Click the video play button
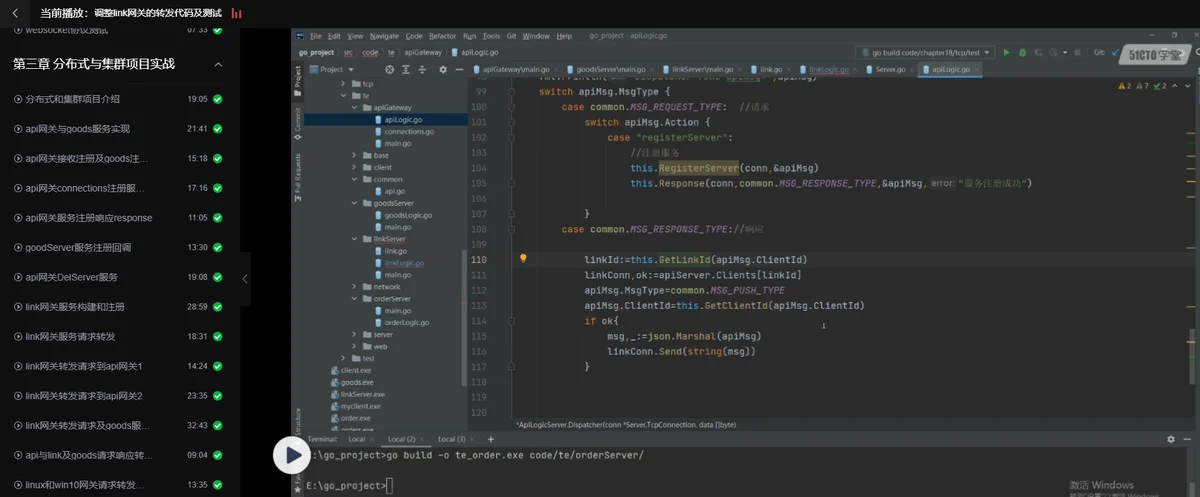This screenshot has height=497, width=1200. (291, 457)
